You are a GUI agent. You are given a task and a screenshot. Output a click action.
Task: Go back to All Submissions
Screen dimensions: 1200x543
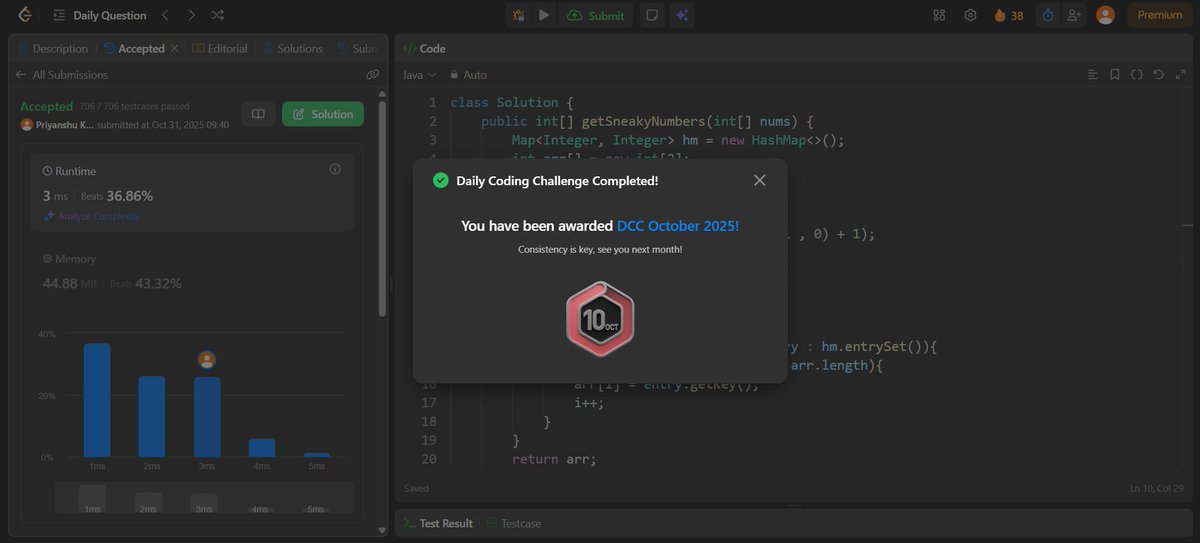[62, 74]
